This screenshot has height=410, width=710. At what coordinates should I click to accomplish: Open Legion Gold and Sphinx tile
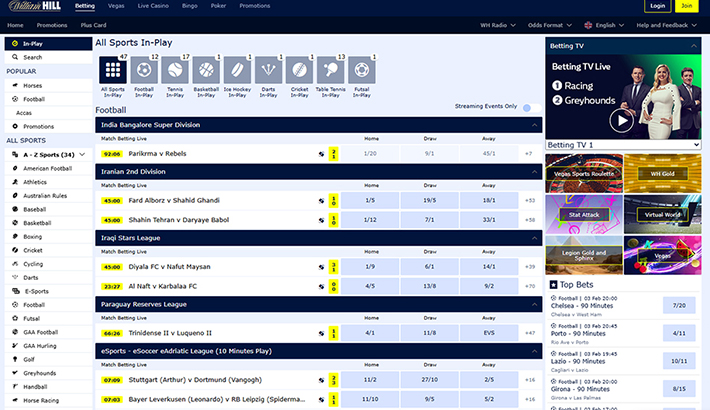(584, 255)
